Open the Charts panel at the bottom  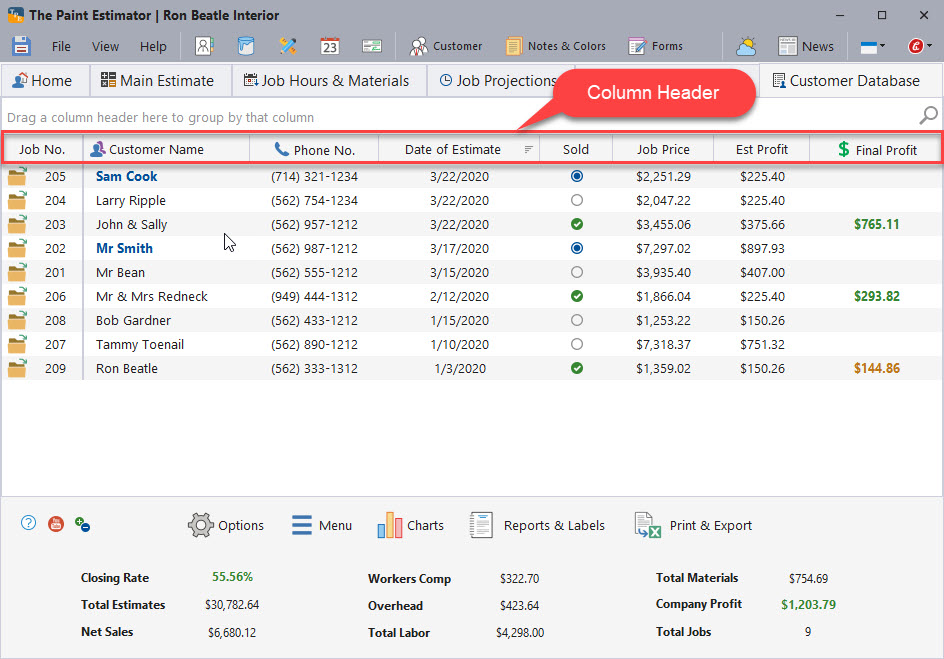(x=410, y=524)
